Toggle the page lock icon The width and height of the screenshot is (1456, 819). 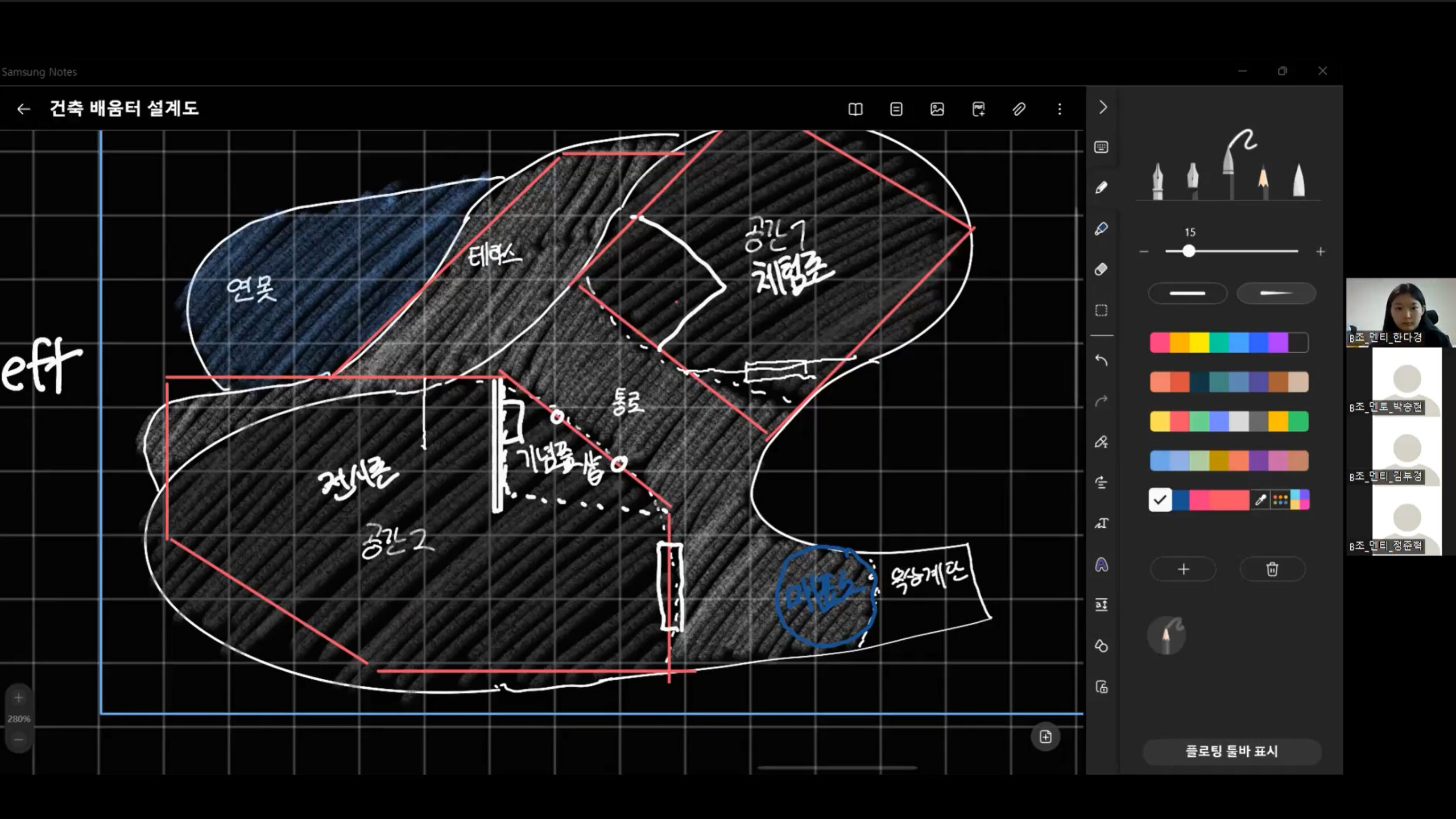click(1102, 687)
